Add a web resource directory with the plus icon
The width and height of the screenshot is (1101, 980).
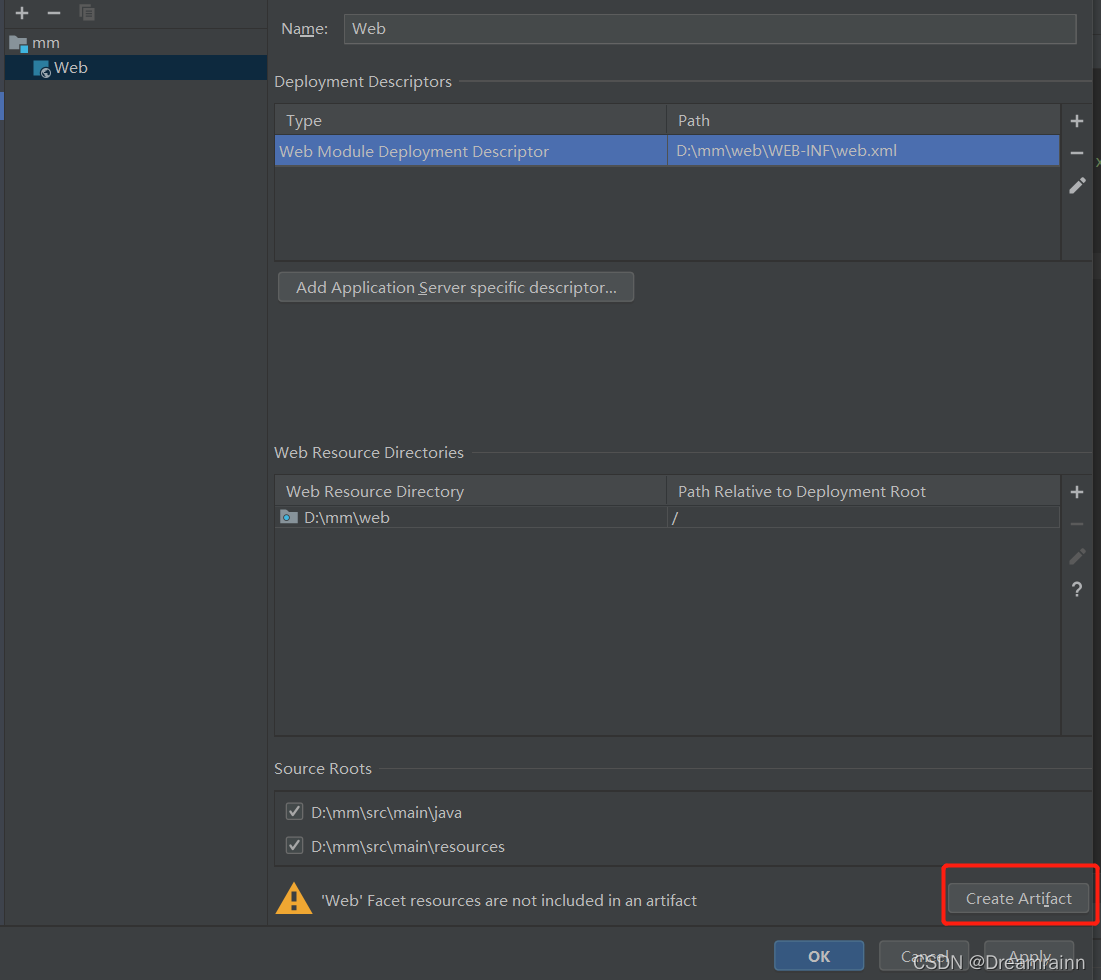coord(1076,492)
